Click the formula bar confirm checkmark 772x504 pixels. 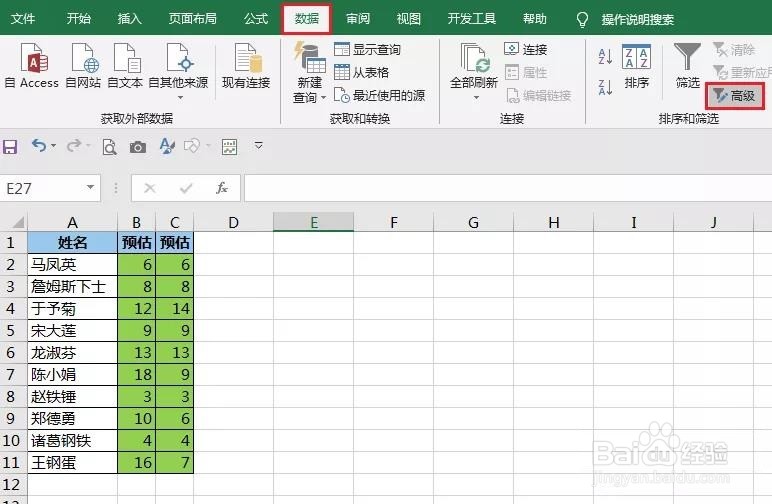point(186,188)
